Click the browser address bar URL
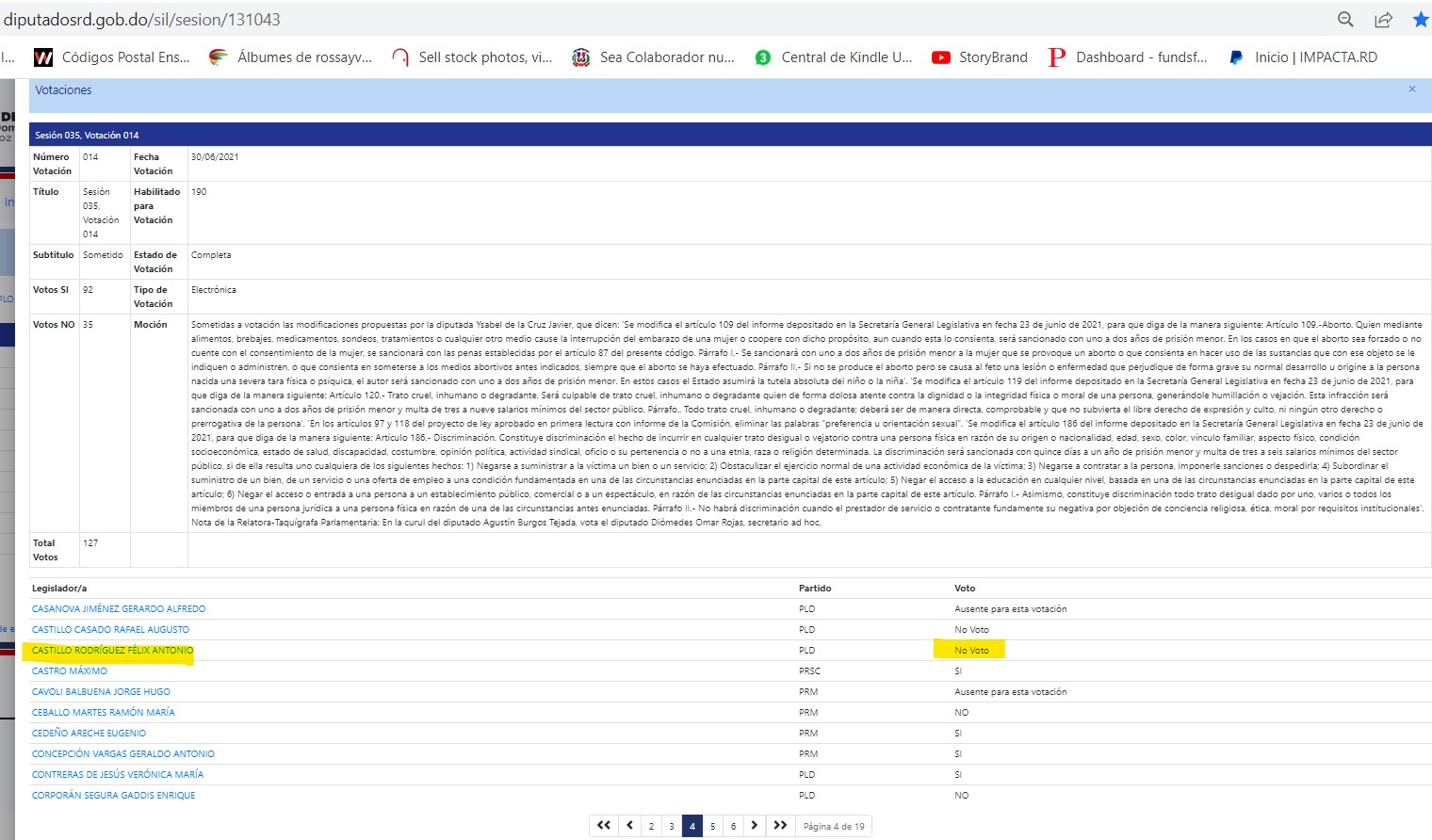The height and width of the screenshot is (840, 1432). [141, 20]
